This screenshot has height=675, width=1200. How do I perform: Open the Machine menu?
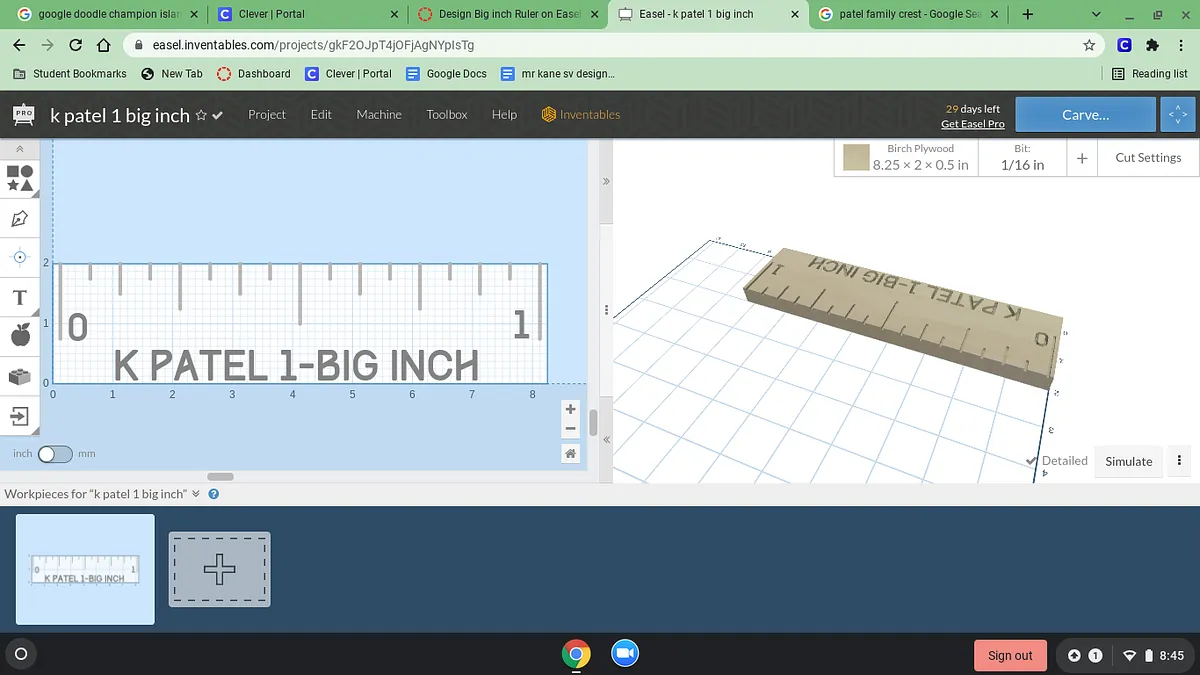coord(379,115)
